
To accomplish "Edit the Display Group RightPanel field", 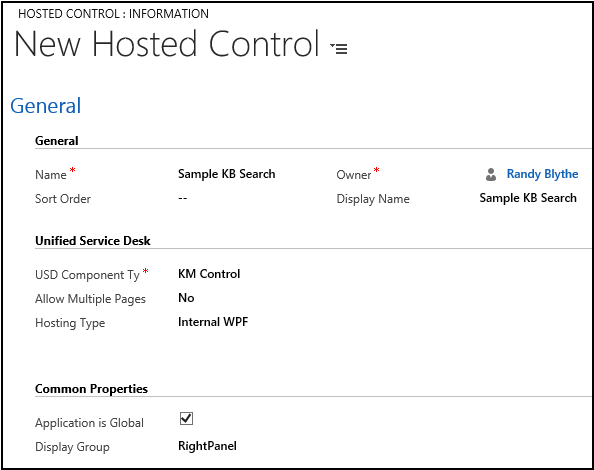I will (x=207, y=446).
